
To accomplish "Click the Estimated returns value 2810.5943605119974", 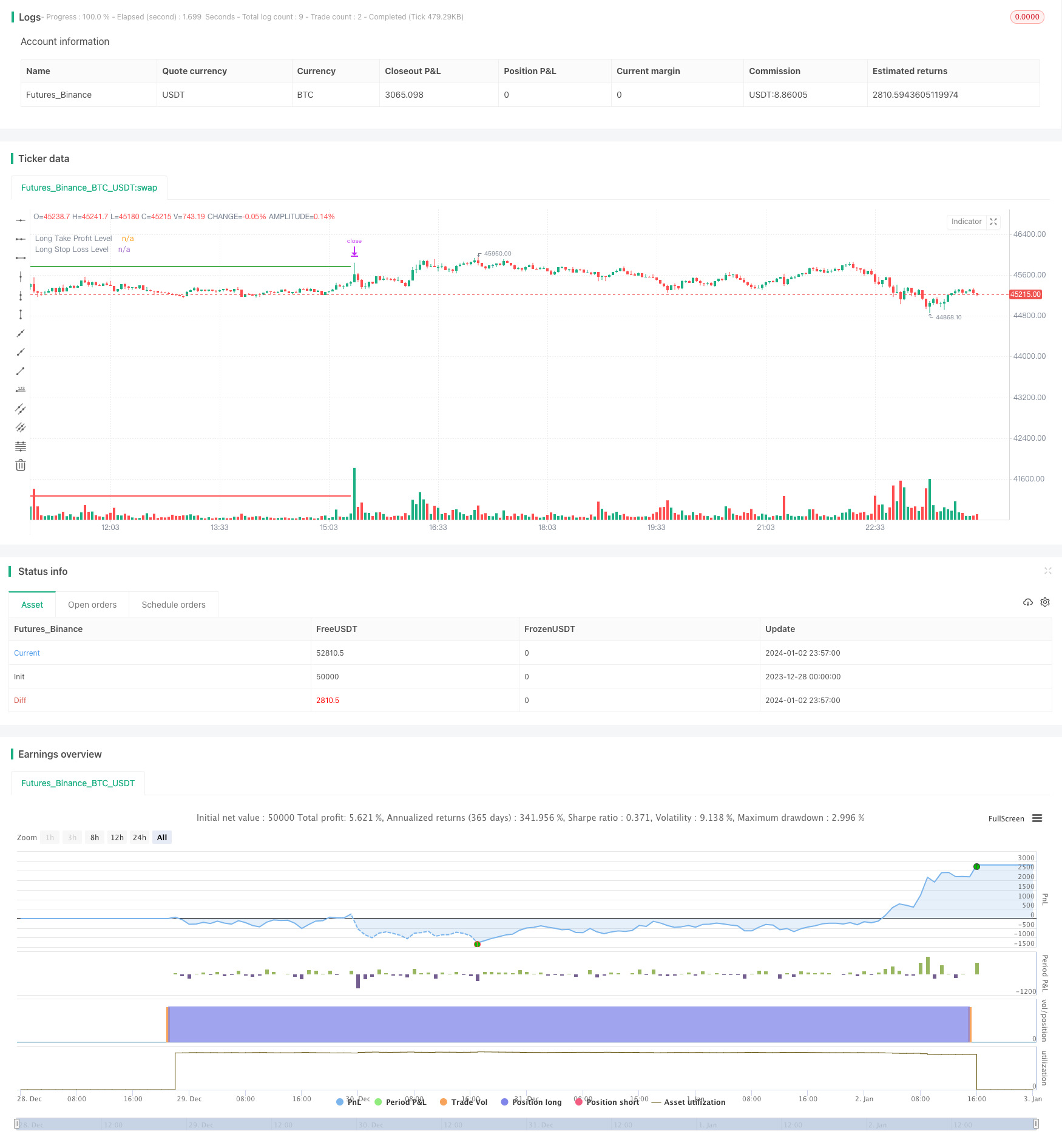I will pyautogui.click(x=915, y=95).
